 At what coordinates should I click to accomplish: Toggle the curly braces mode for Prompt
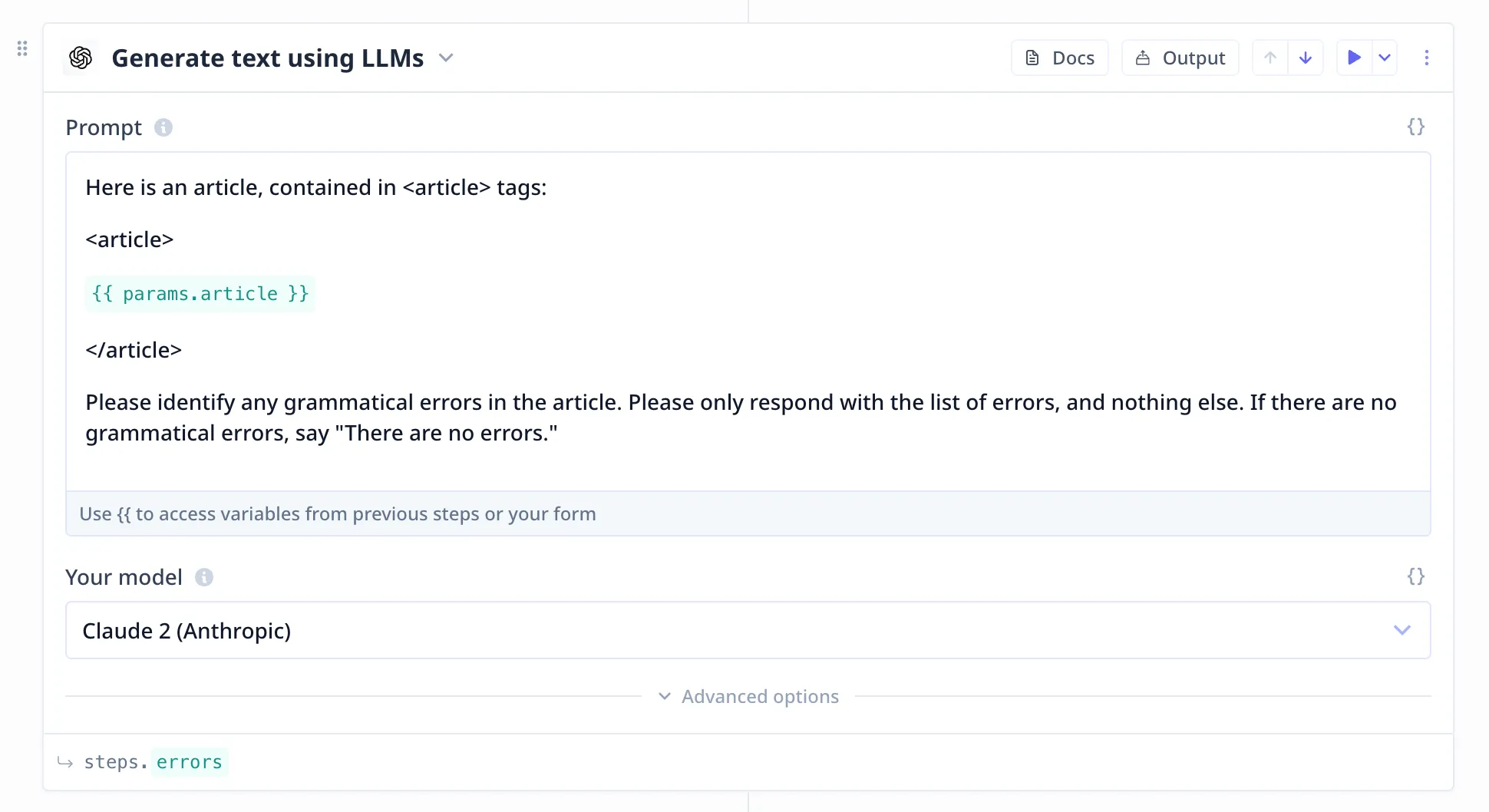(x=1415, y=127)
